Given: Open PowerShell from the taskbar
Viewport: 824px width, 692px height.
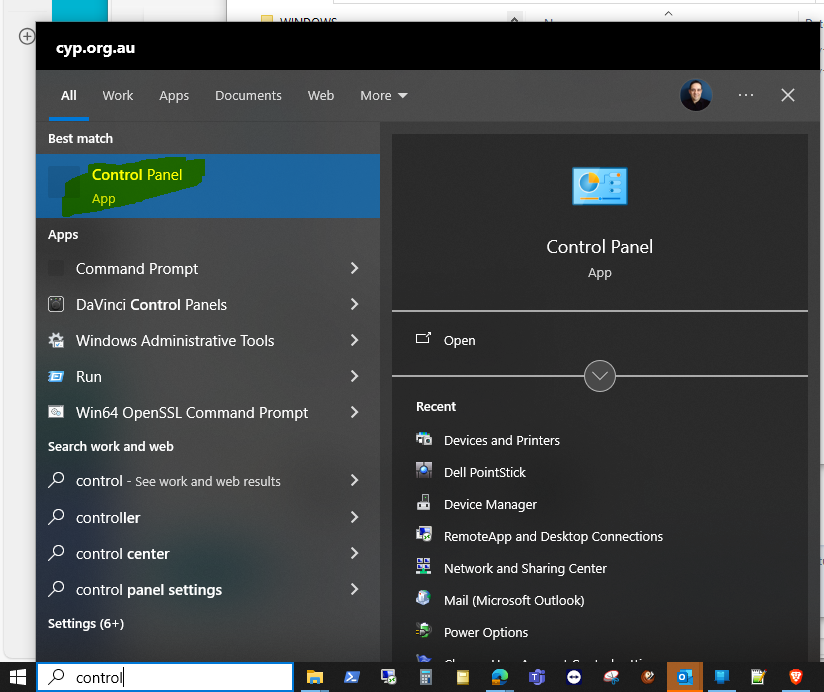Looking at the screenshot, I should (352, 677).
